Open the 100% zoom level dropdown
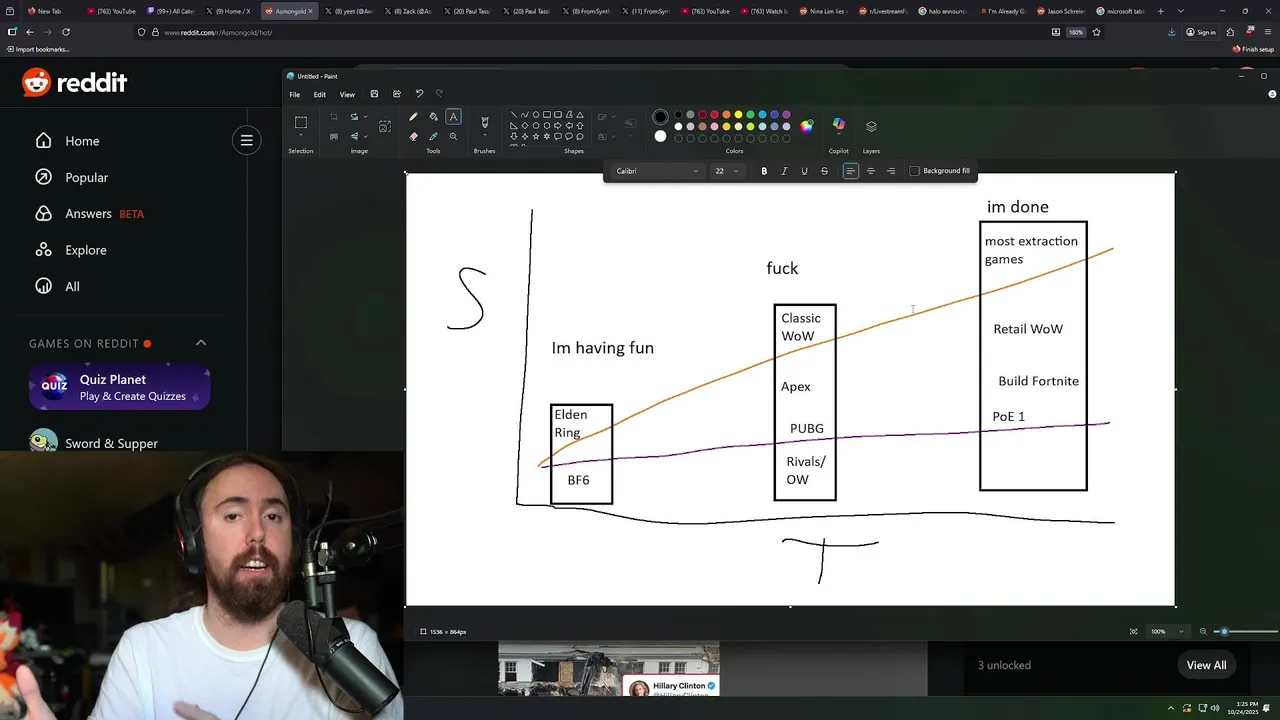 pos(1166,631)
